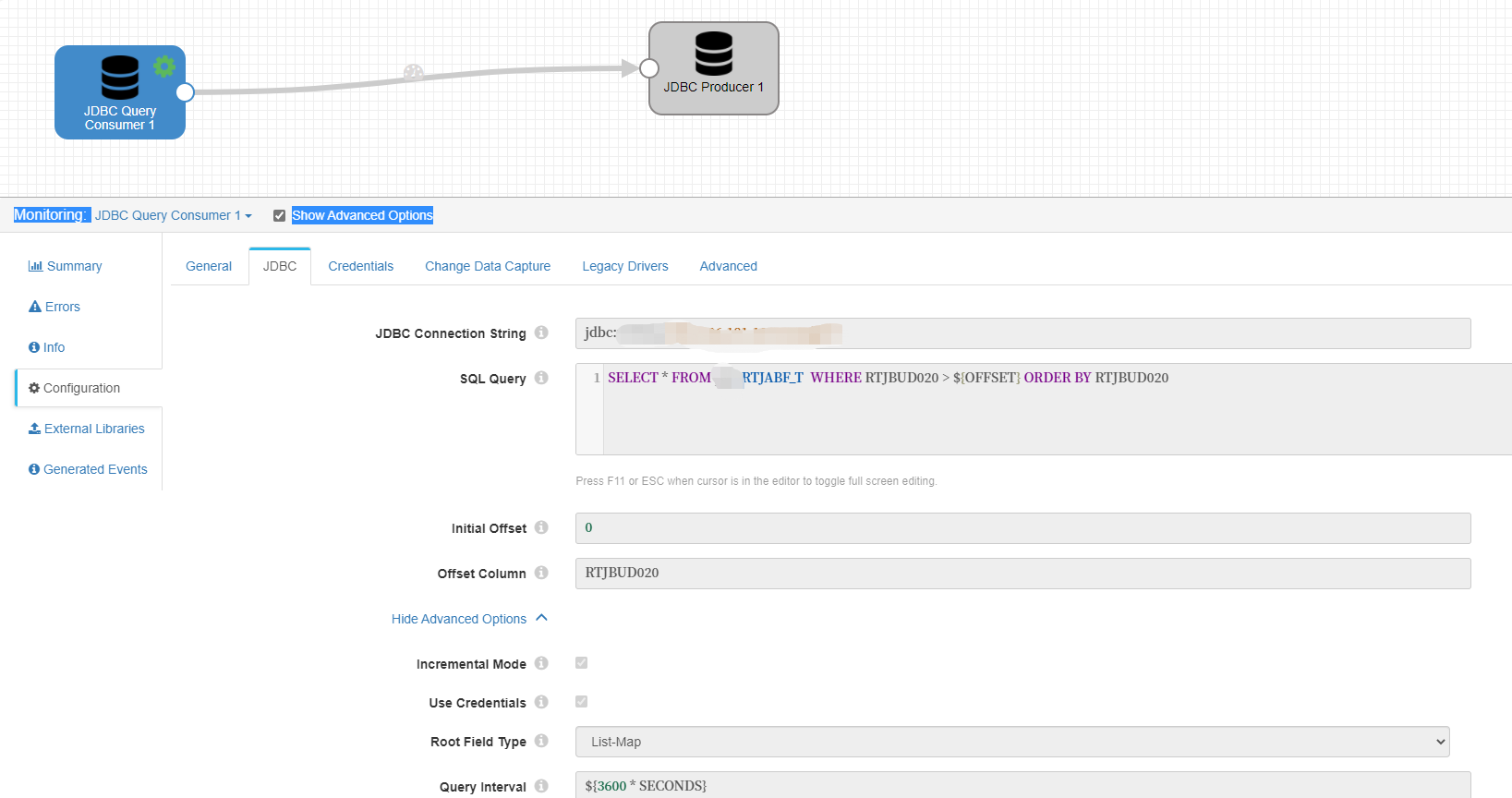Click the Show Advanced Options label
The height and width of the screenshot is (798, 1512).
(362, 215)
